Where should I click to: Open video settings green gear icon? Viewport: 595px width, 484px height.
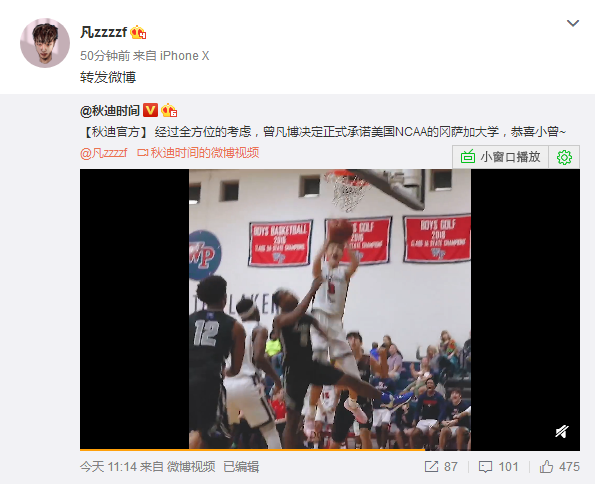pos(564,157)
